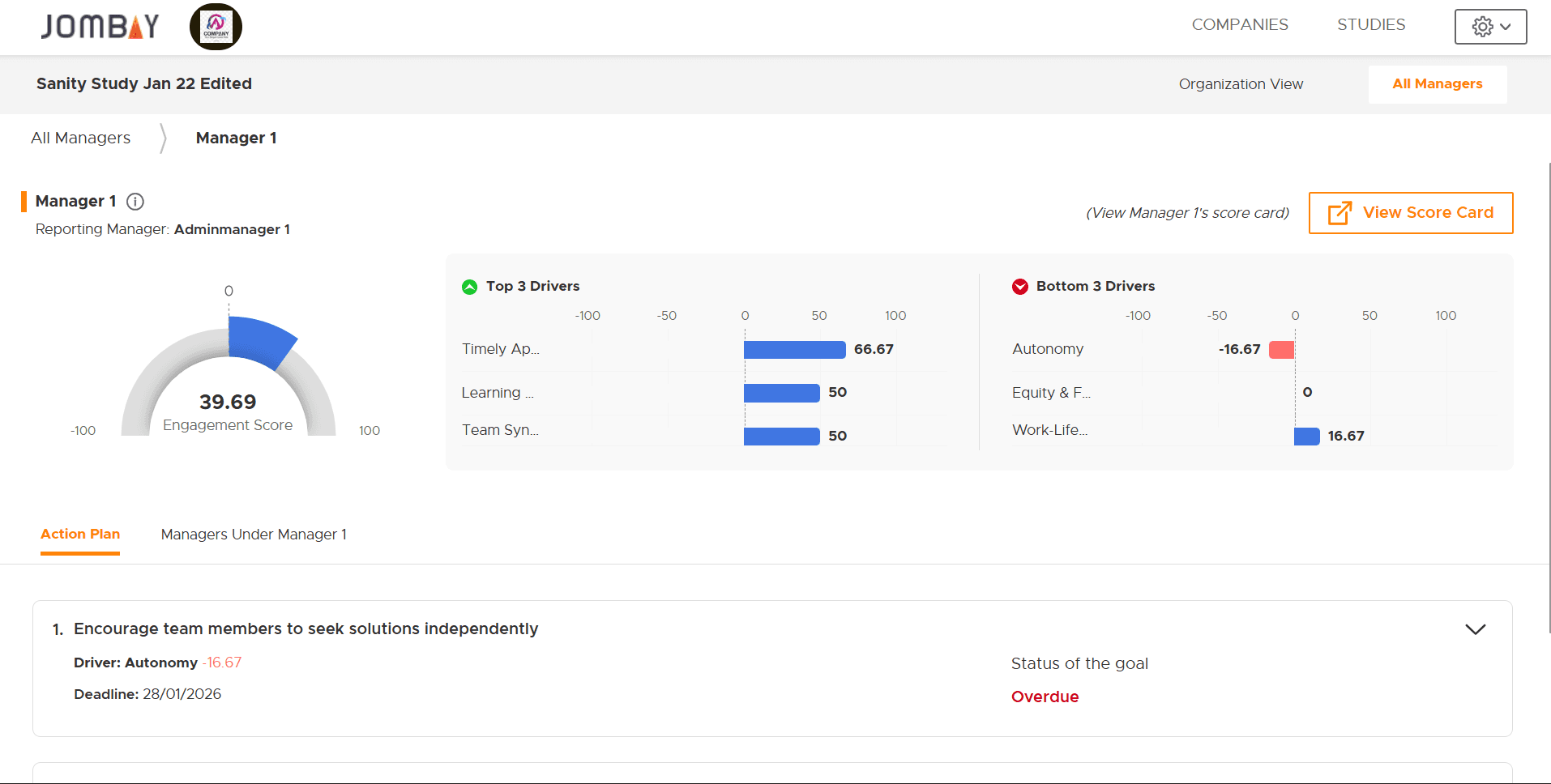This screenshot has width=1551, height=784.
Task: Click the Overdue status link
Action: pyautogui.click(x=1045, y=697)
